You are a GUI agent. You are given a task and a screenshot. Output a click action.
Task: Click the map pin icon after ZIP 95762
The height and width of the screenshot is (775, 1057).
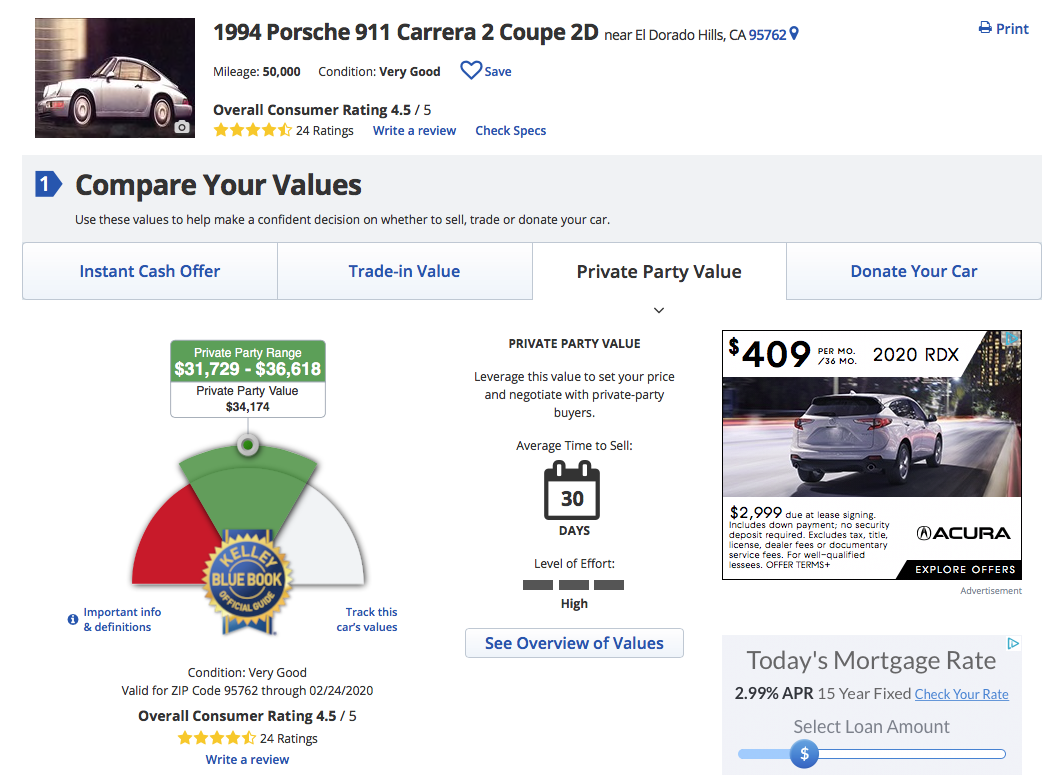pos(794,33)
